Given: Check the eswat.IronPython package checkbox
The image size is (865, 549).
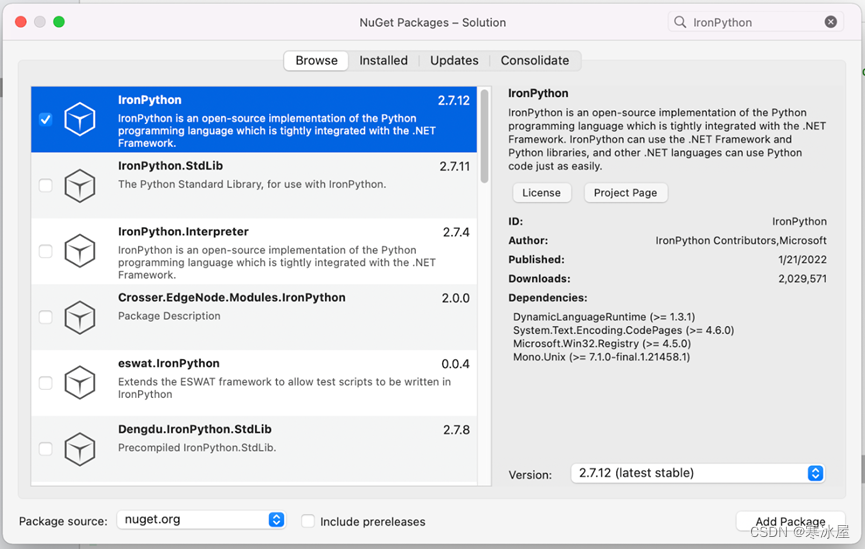Looking at the screenshot, I should point(45,383).
